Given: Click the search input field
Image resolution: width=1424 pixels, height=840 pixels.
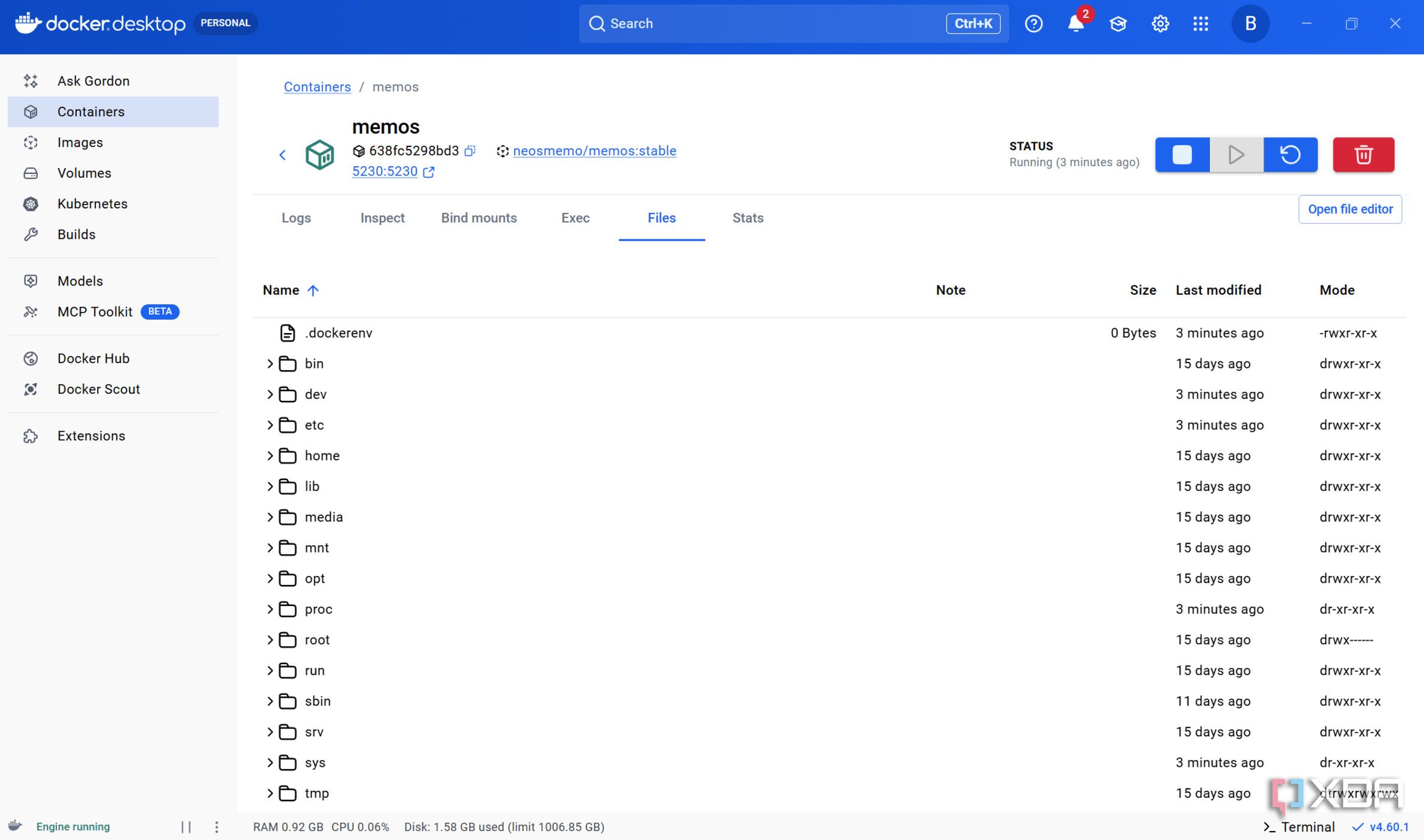Looking at the screenshot, I should pyautogui.click(x=793, y=23).
